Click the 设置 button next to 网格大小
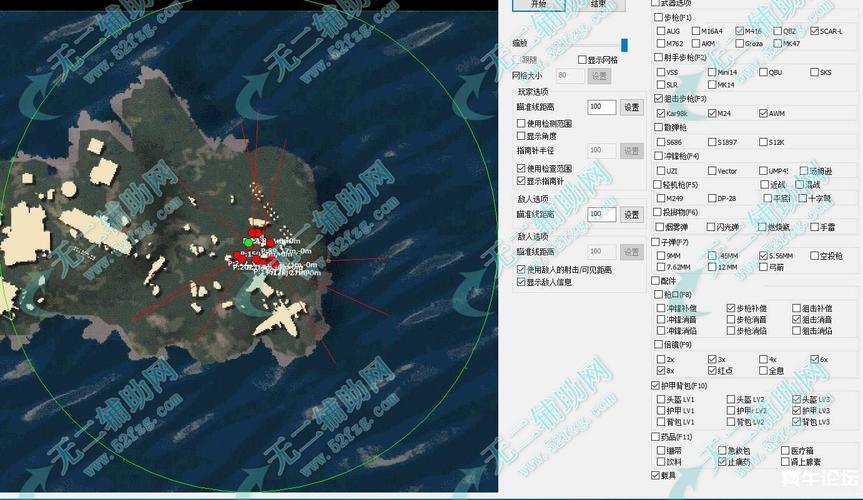 599,76
